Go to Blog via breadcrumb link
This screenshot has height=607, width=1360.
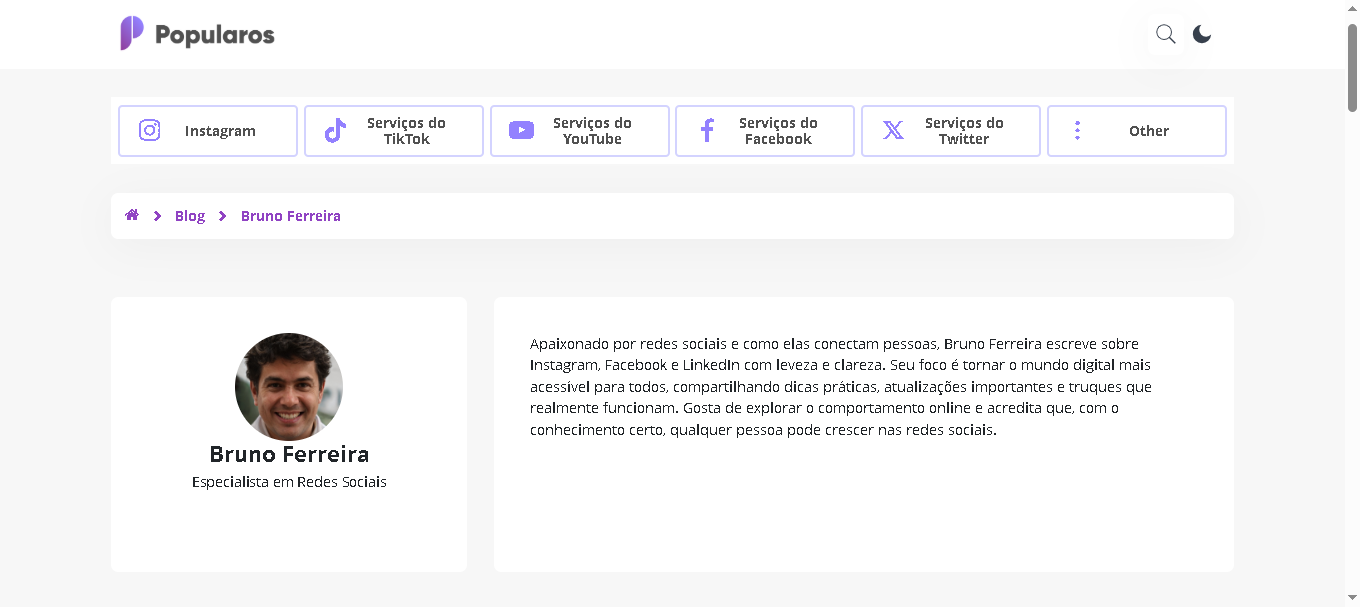click(x=190, y=215)
